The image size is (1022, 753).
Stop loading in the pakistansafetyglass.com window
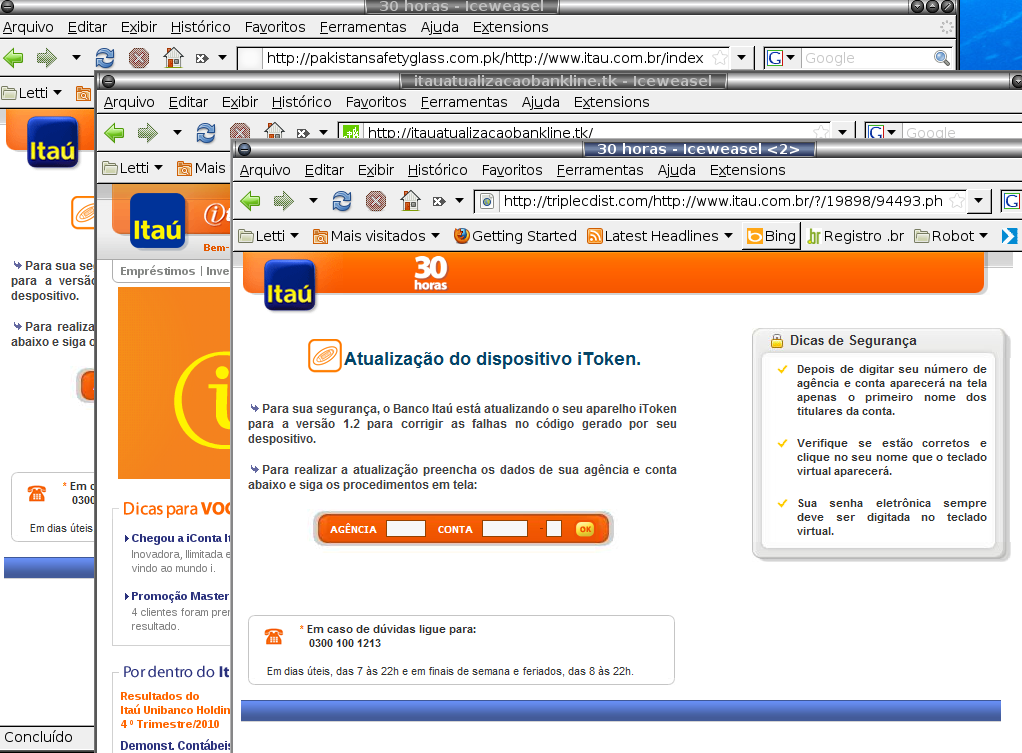point(138,58)
